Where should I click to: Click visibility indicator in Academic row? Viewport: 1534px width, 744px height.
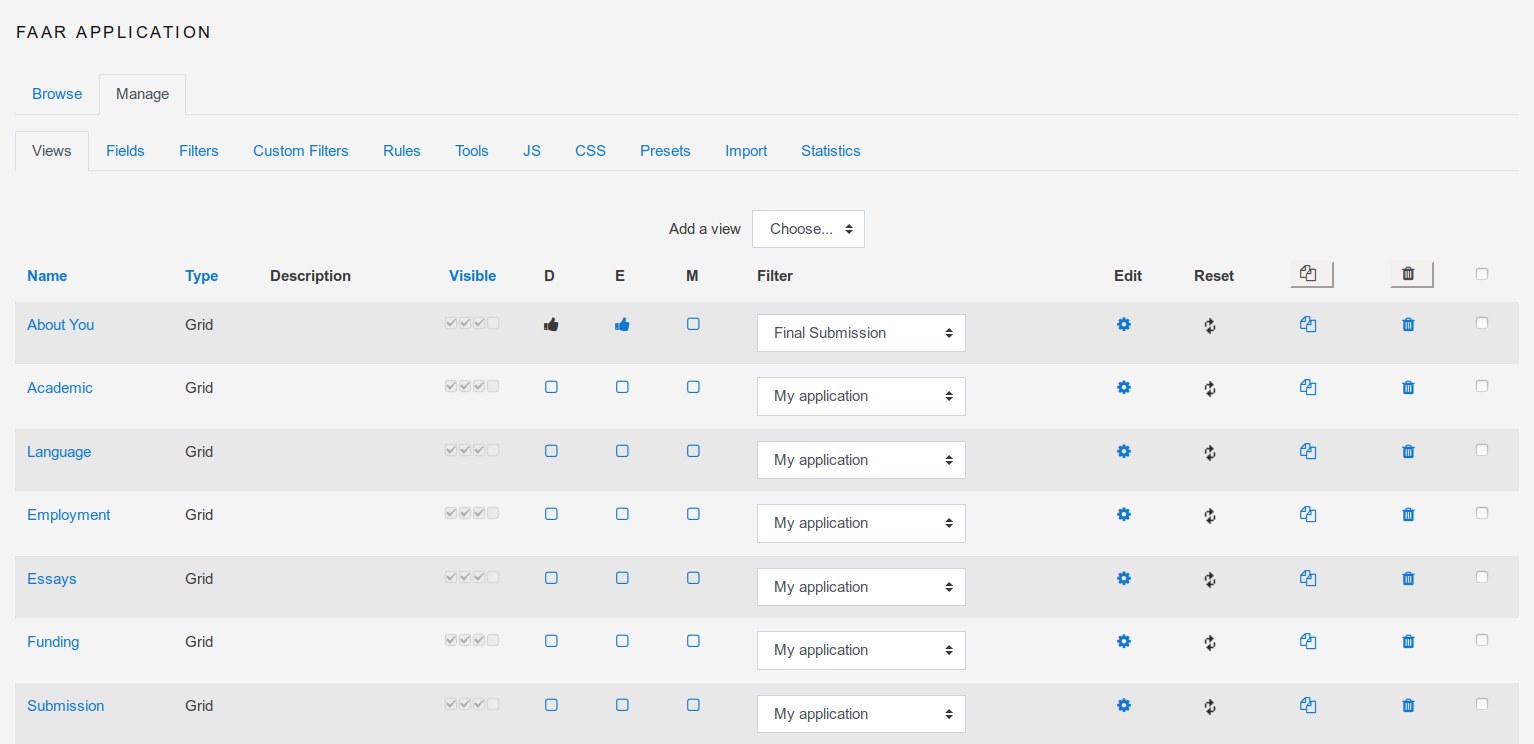(472, 386)
